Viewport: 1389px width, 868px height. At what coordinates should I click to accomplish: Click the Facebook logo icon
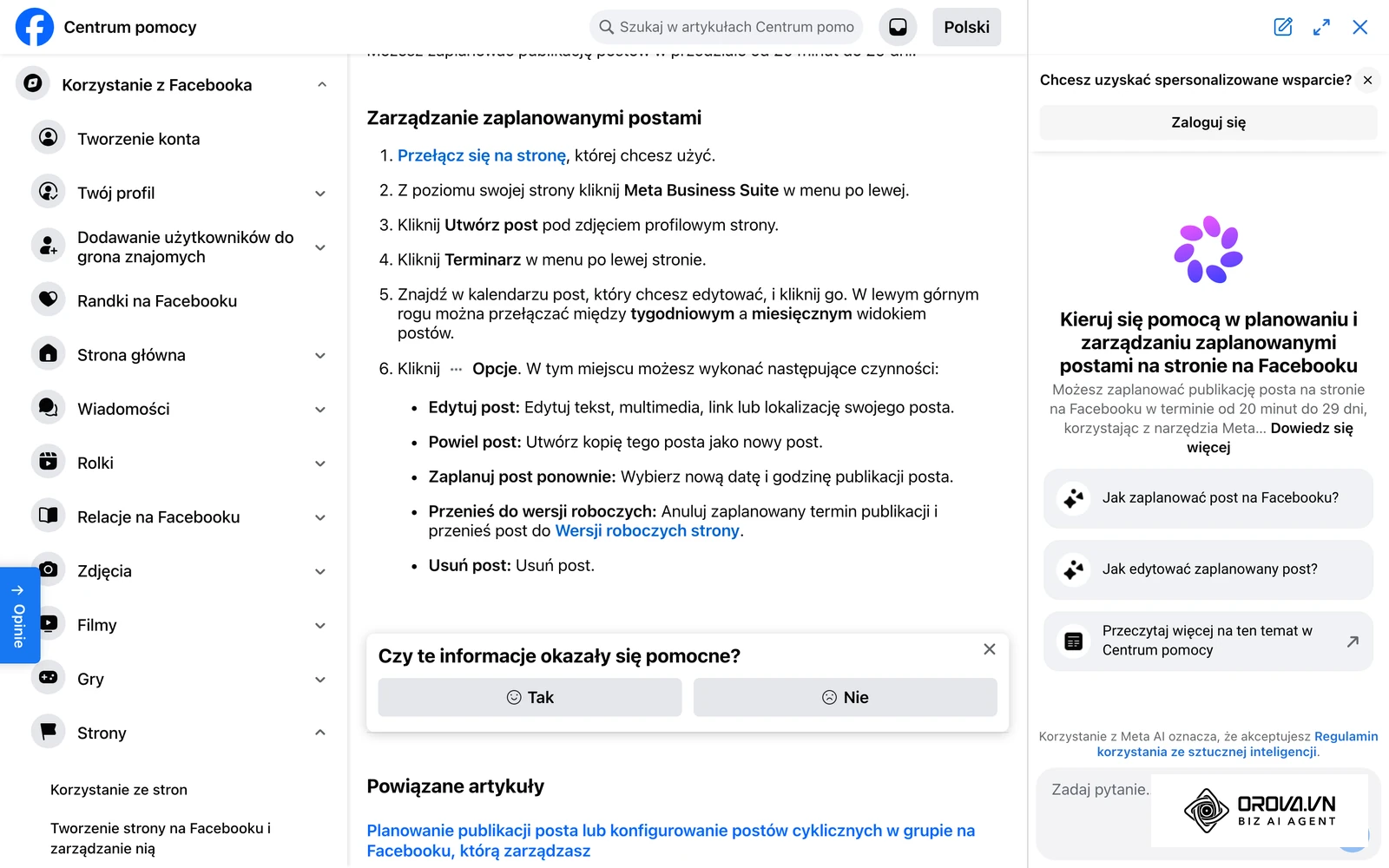tap(35, 27)
